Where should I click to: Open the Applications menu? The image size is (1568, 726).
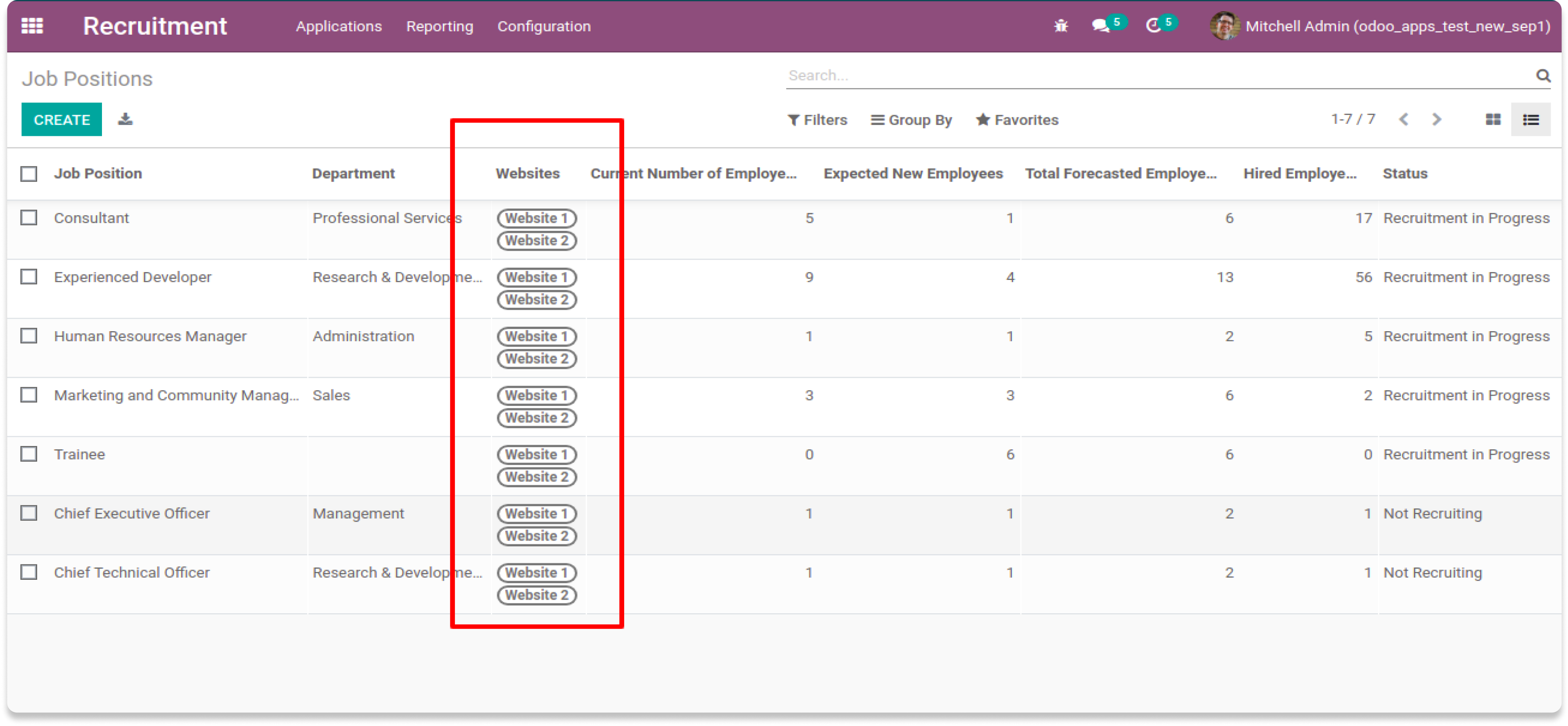coord(339,26)
